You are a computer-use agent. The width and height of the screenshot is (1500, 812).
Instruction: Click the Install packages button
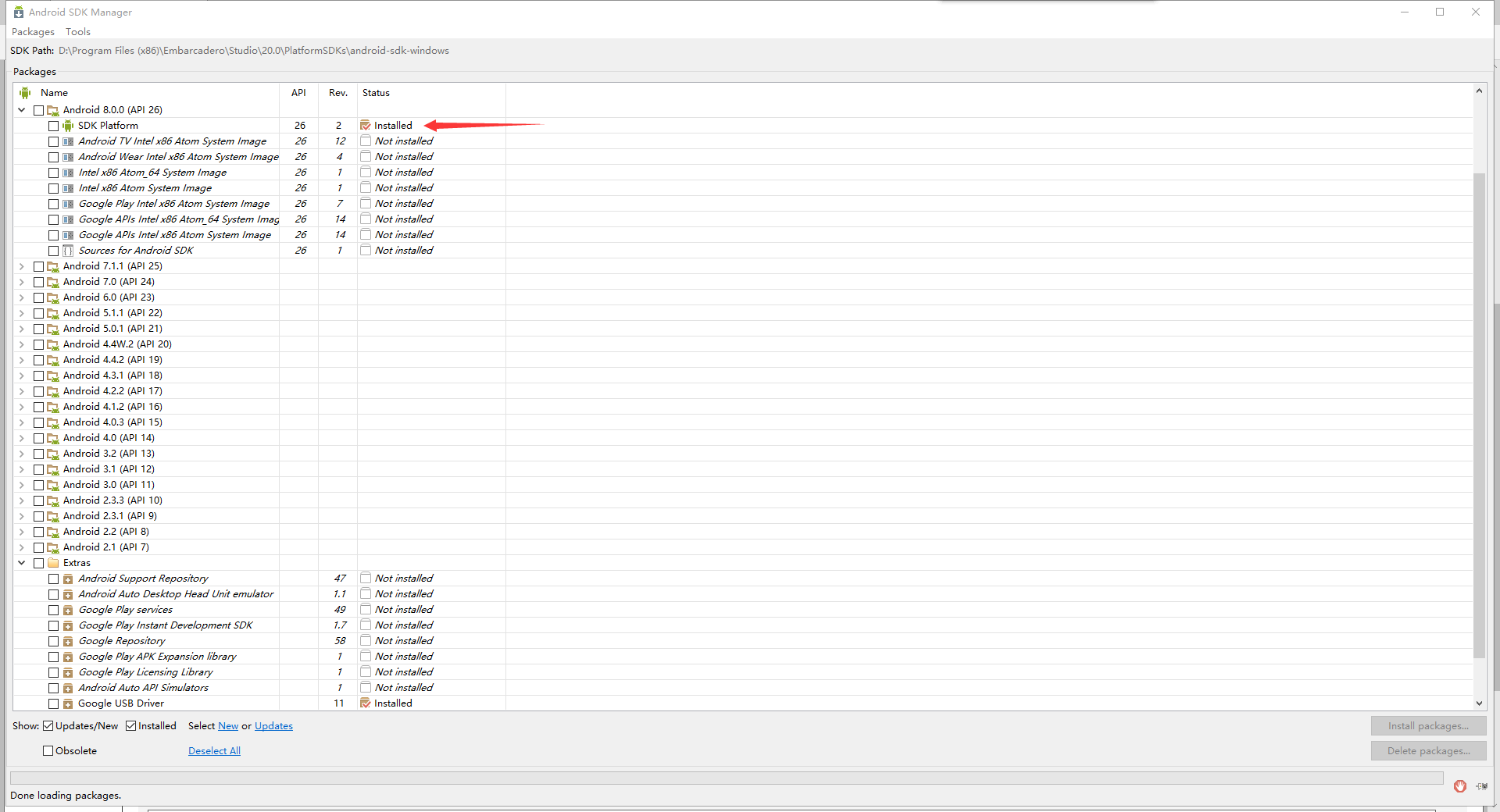(x=1428, y=726)
